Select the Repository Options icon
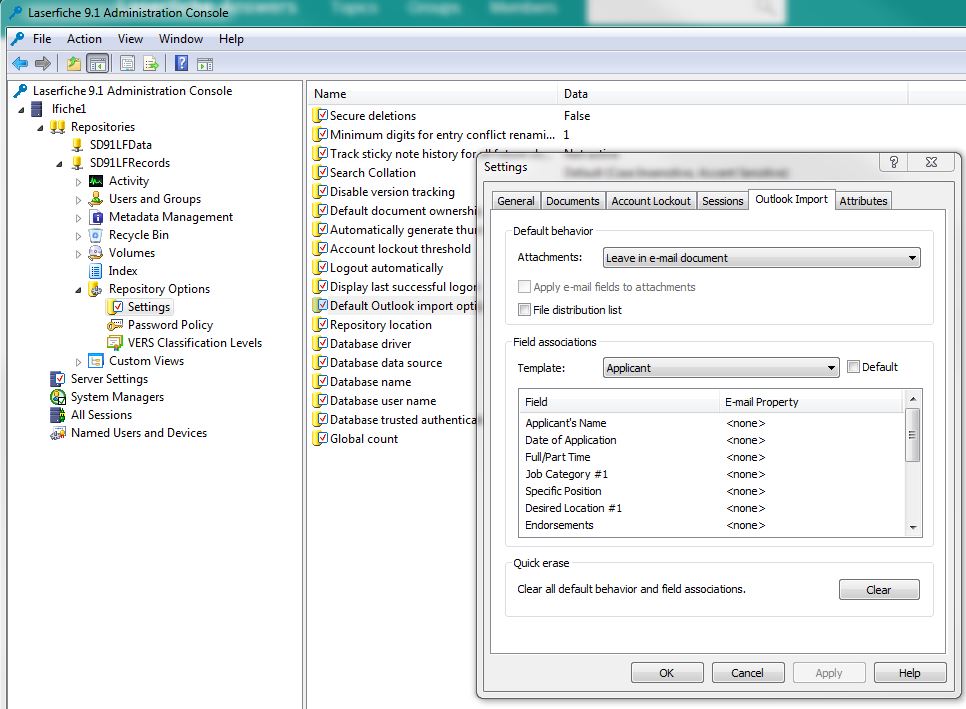 [95, 289]
